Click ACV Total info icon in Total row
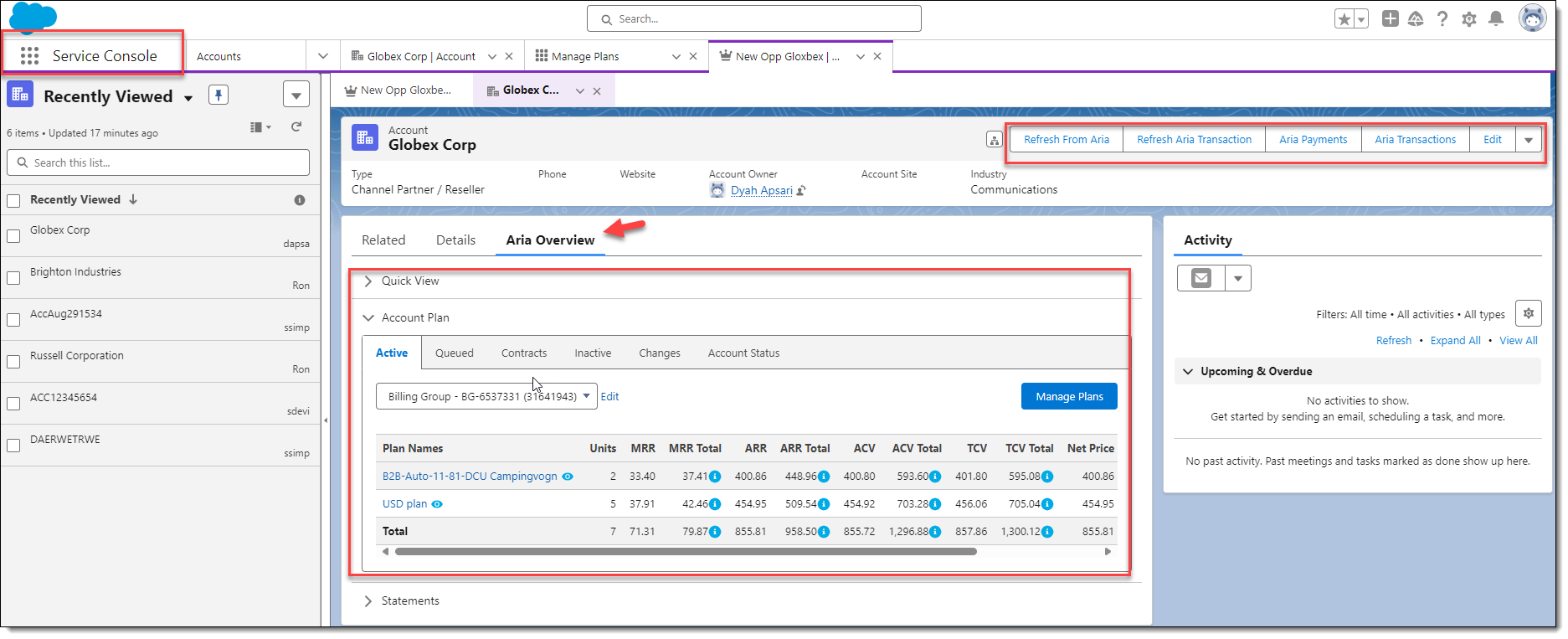 (935, 532)
